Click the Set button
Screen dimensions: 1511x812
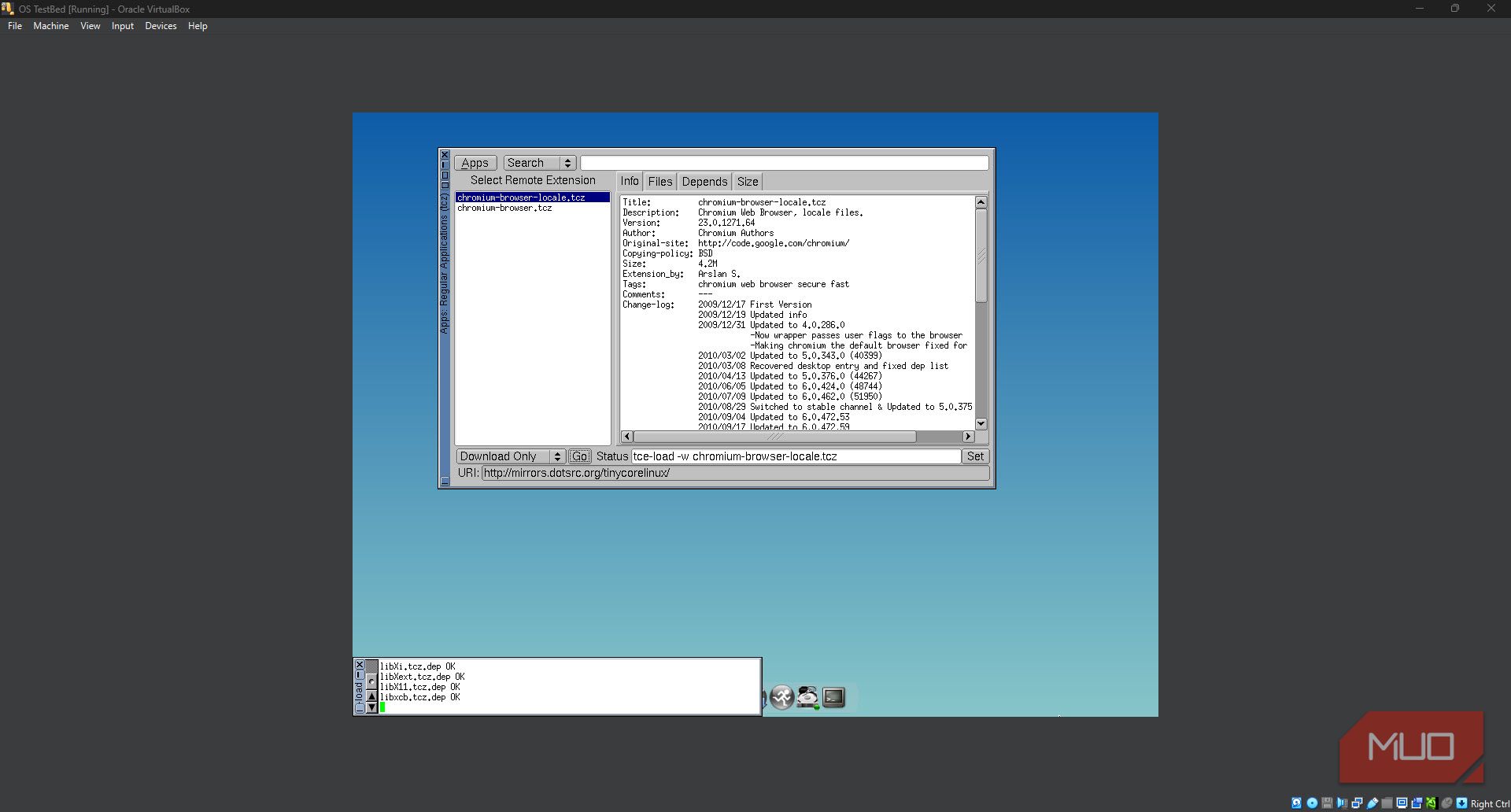975,456
